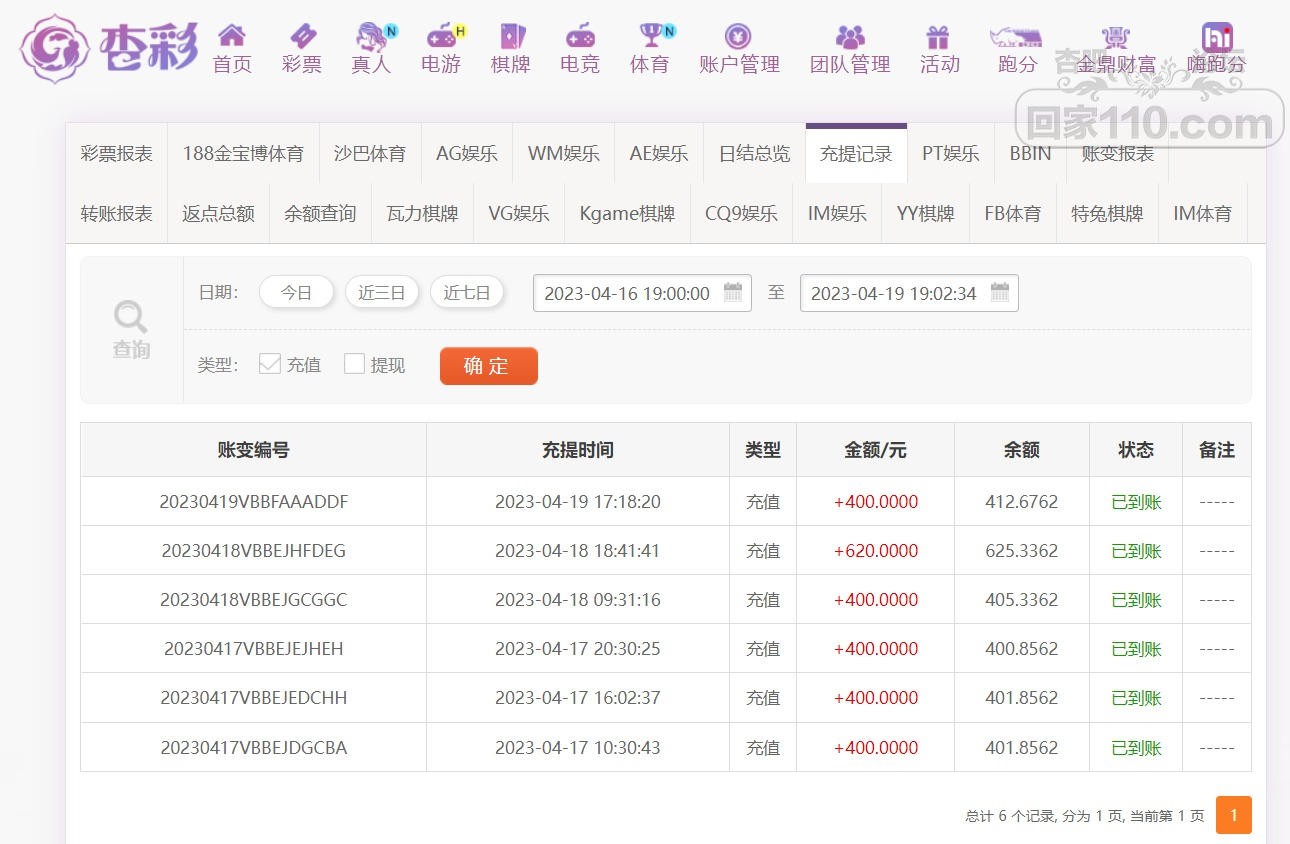The width and height of the screenshot is (1290, 844).
Task: Toggle the 充值 deposit checkbox
Action: (x=270, y=364)
